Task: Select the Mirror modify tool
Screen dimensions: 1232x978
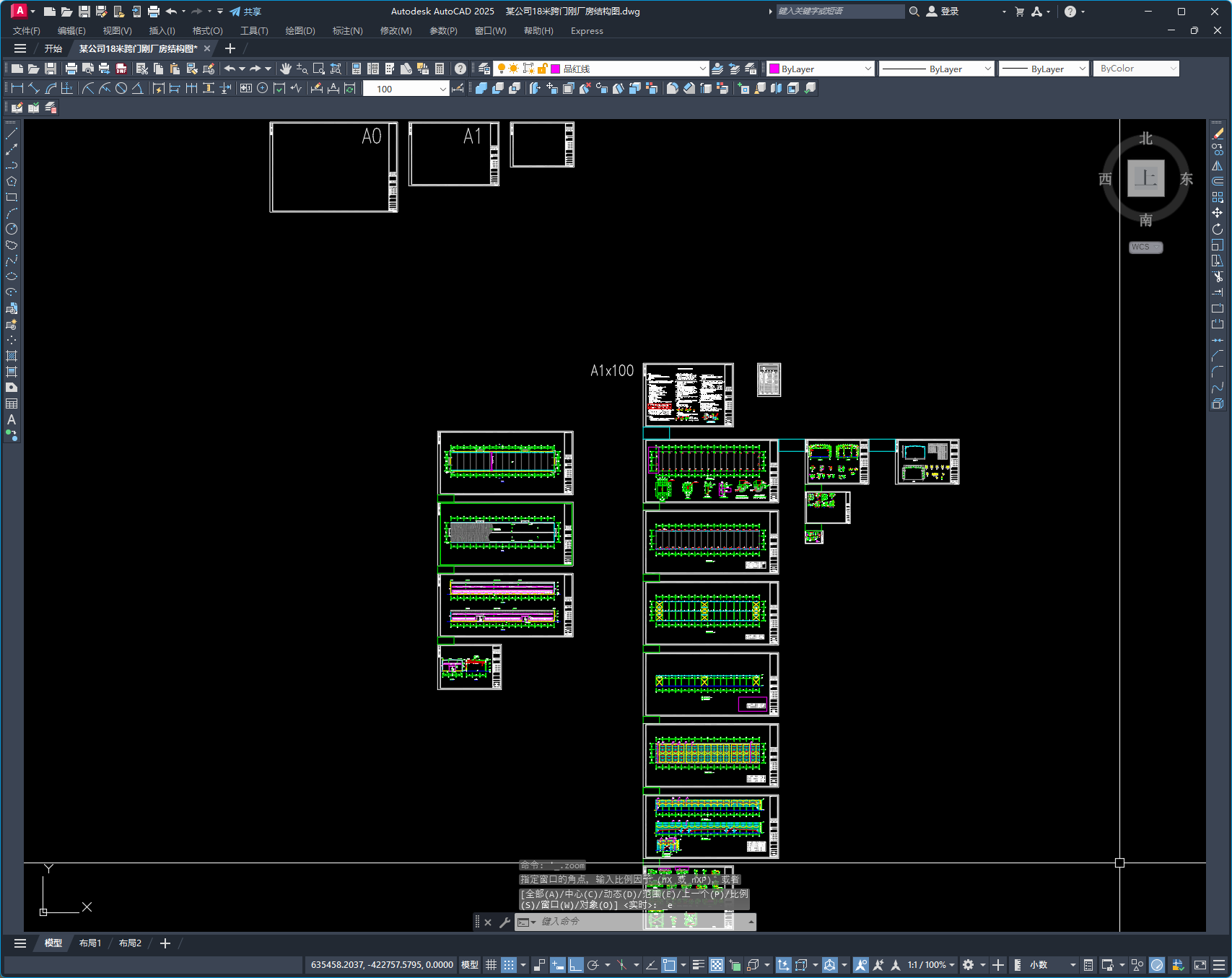Action: point(1218,165)
